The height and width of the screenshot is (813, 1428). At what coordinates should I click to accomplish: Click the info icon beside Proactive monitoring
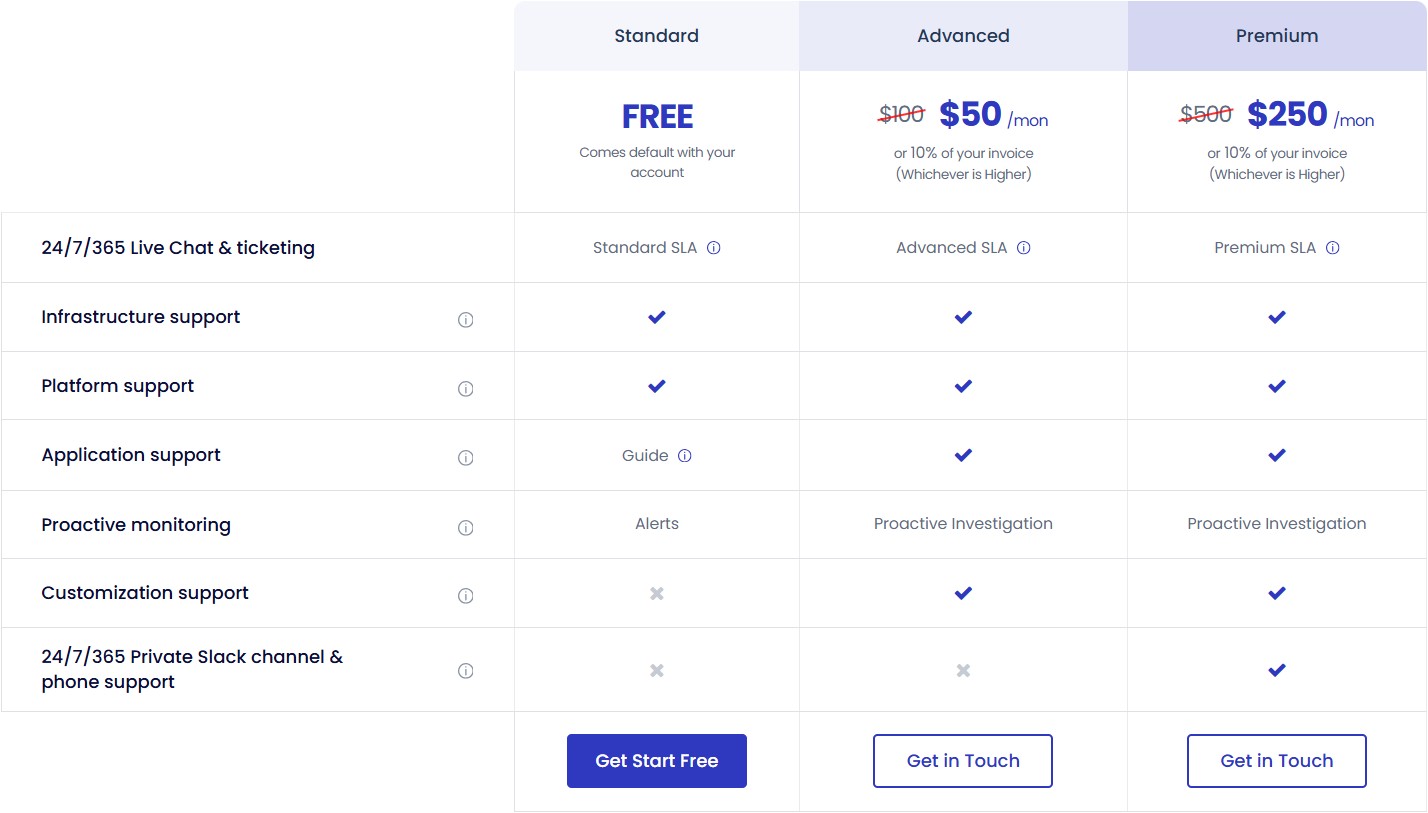465,527
